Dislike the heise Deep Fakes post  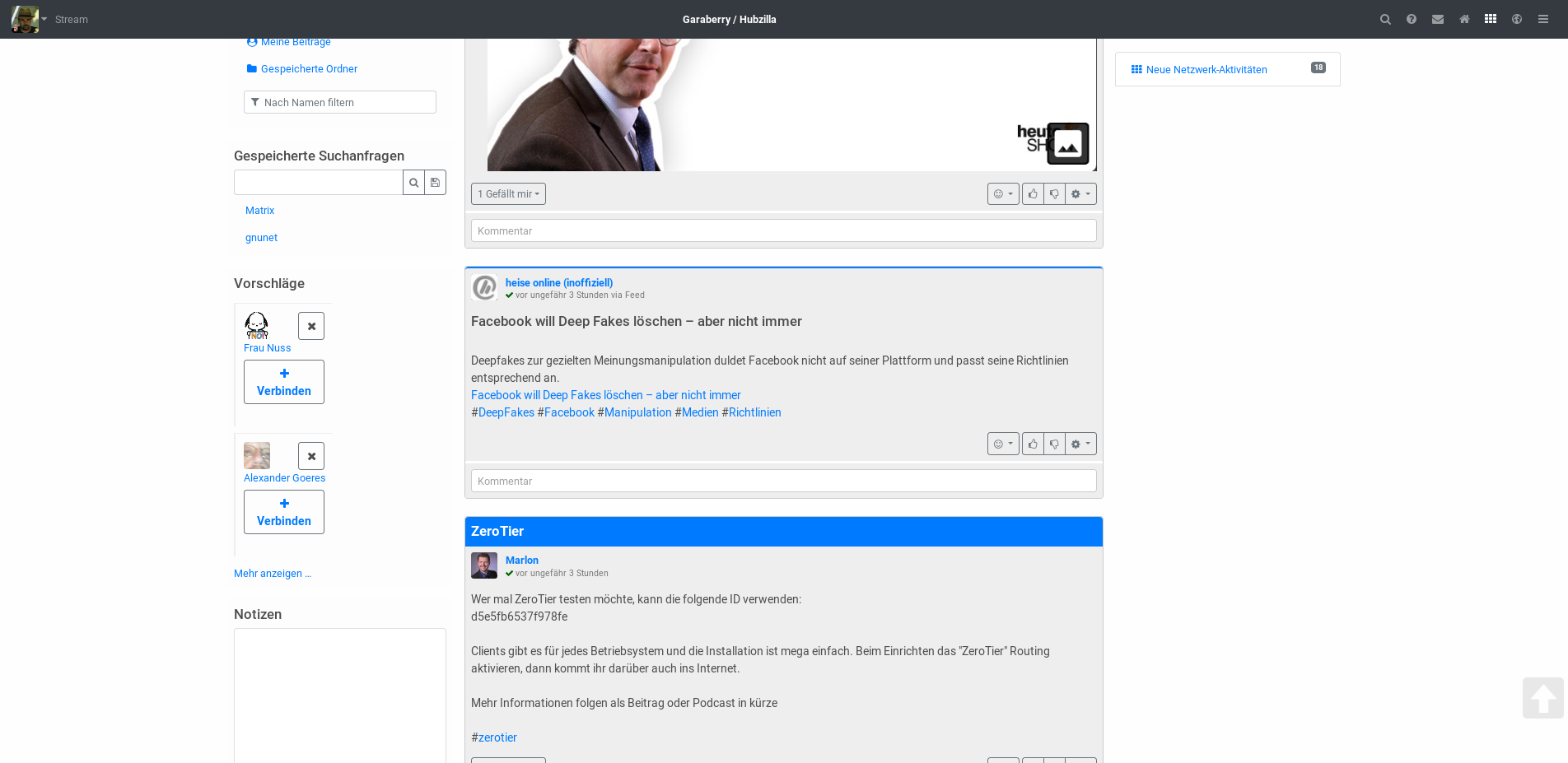pyautogui.click(x=1054, y=444)
